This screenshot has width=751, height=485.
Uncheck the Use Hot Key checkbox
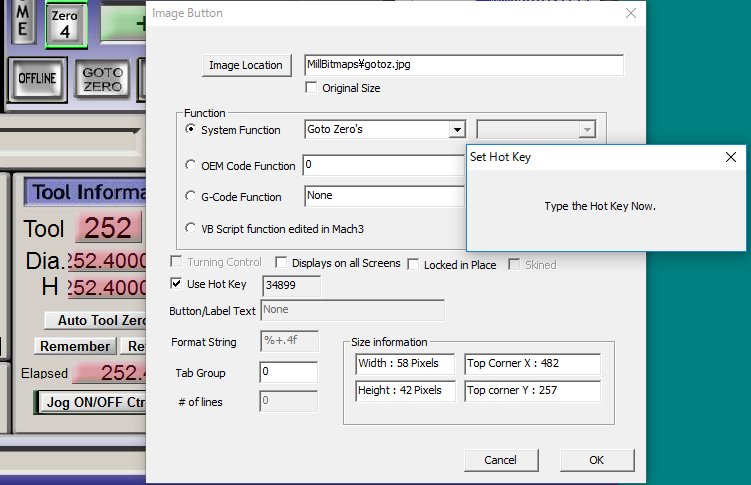click(176, 283)
